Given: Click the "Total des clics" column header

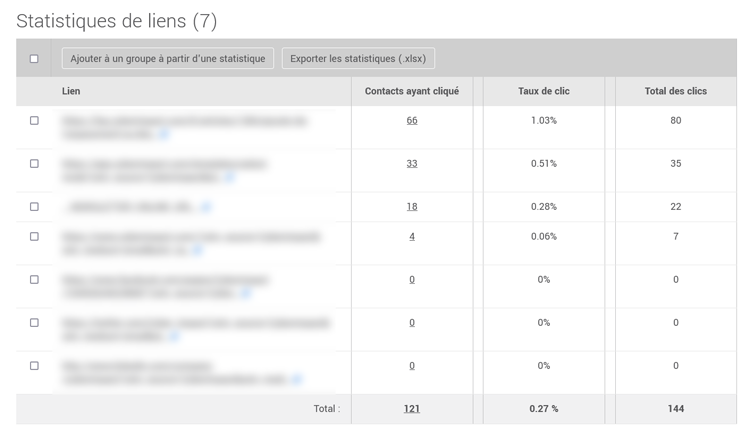Looking at the screenshot, I should (x=676, y=91).
